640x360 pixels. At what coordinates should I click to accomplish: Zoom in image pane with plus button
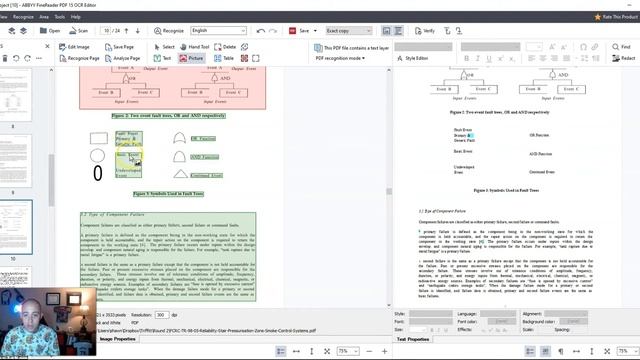coord(384,351)
